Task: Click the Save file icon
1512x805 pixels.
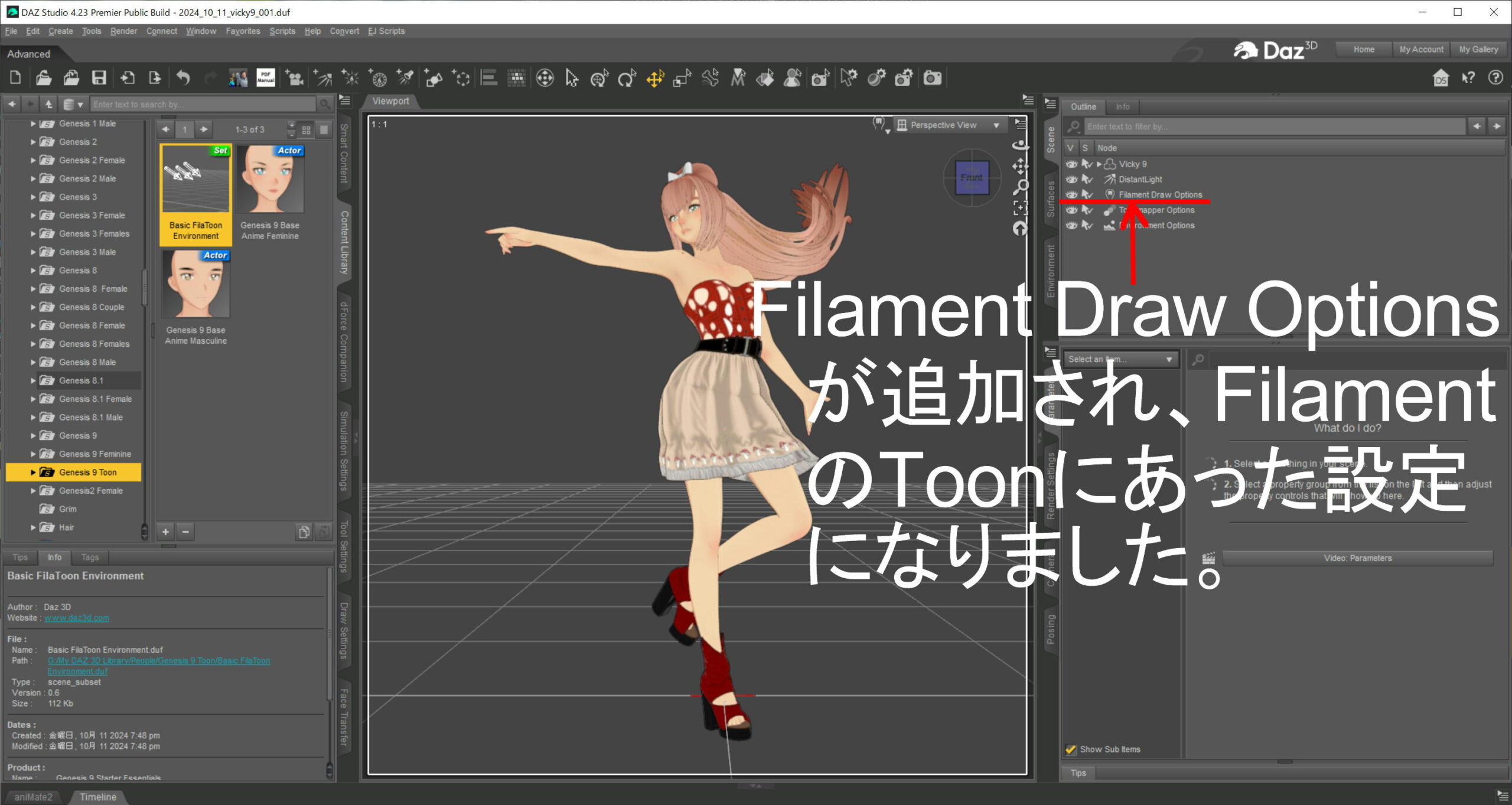Action: click(x=99, y=78)
